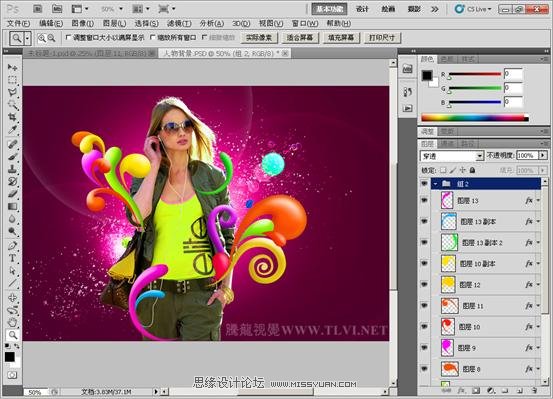Expand fx effects arrow on 图层 13

click(538, 200)
